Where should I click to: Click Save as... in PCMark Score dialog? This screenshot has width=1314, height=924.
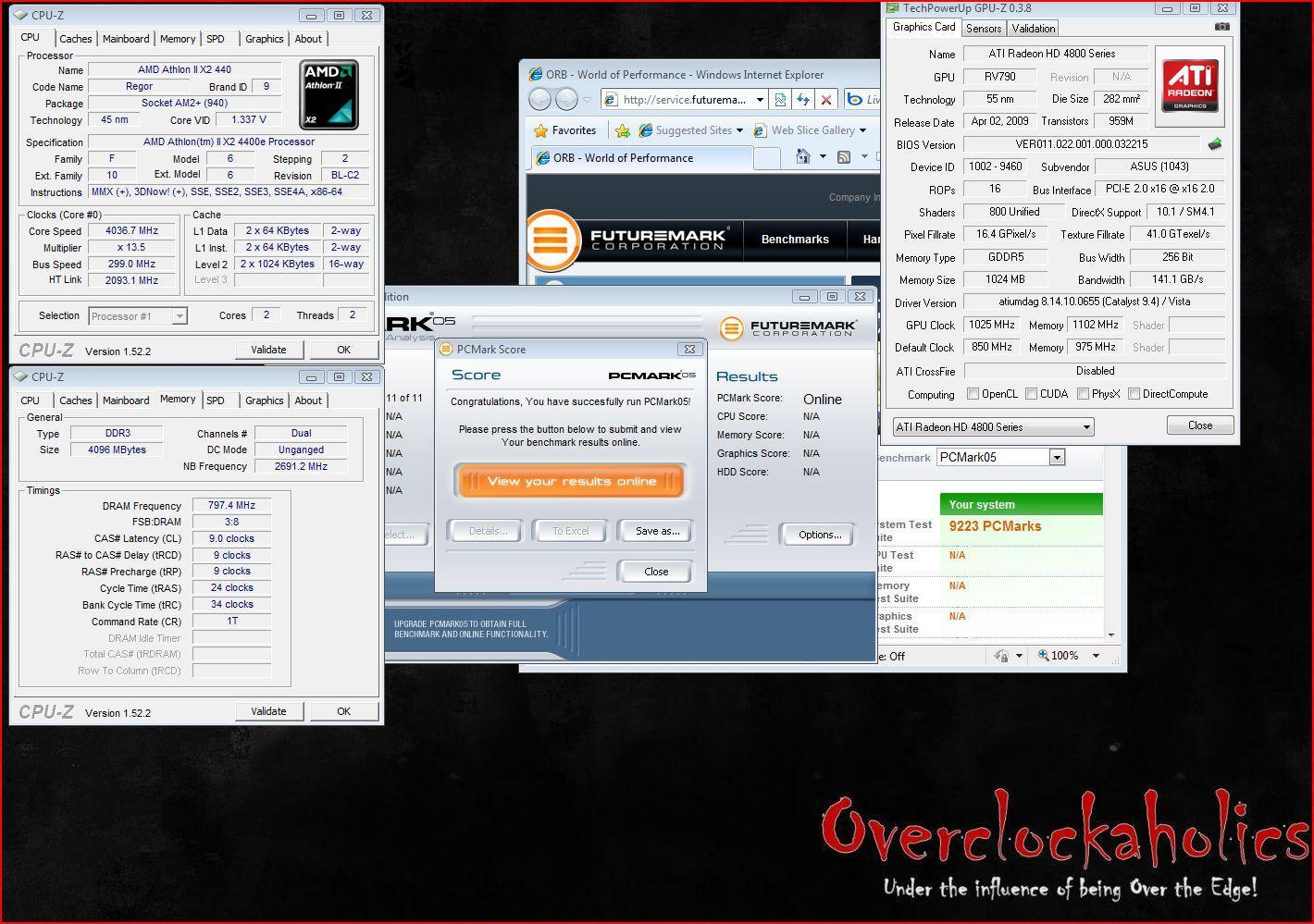[657, 531]
